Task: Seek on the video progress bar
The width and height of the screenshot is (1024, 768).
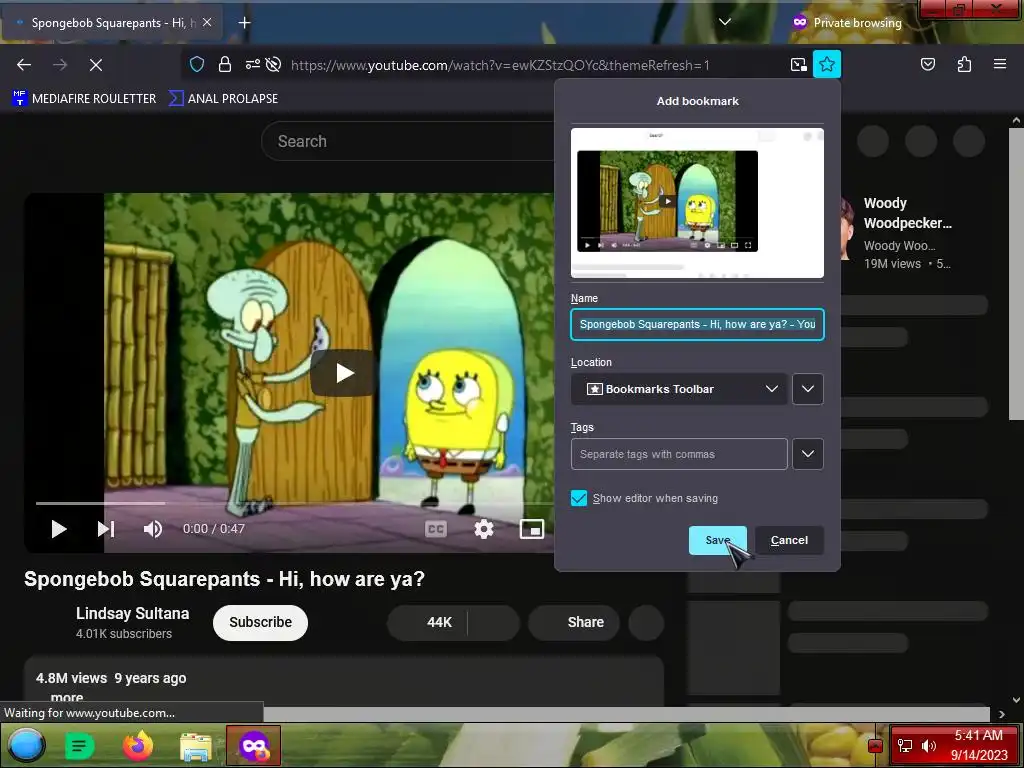Action: (x=294, y=504)
